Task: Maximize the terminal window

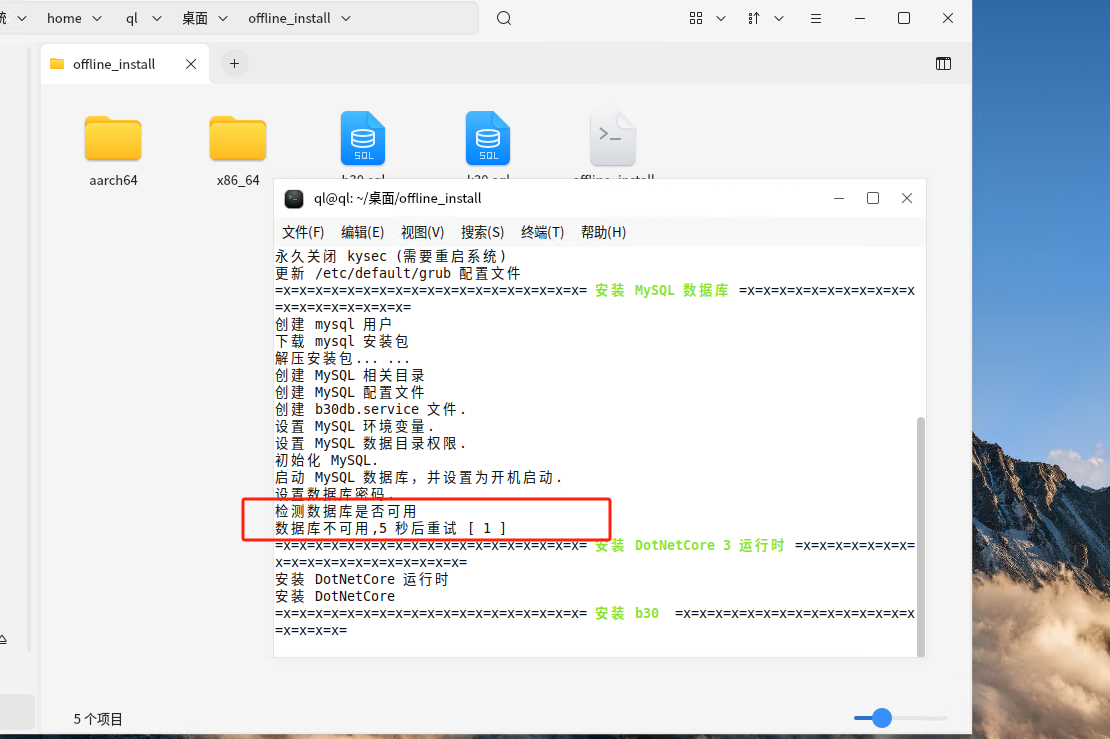Action: (x=873, y=199)
